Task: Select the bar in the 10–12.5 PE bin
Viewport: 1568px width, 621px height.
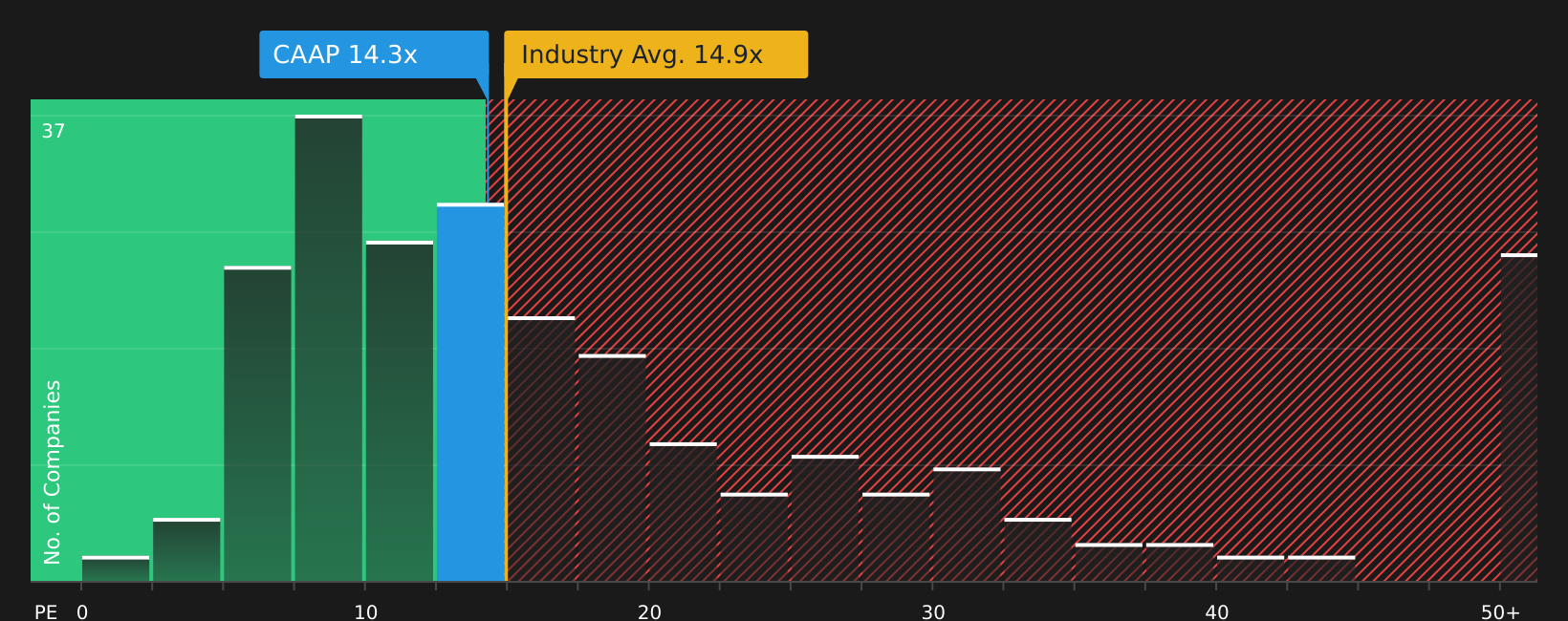Action: pyautogui.click(x=400, y=411)
